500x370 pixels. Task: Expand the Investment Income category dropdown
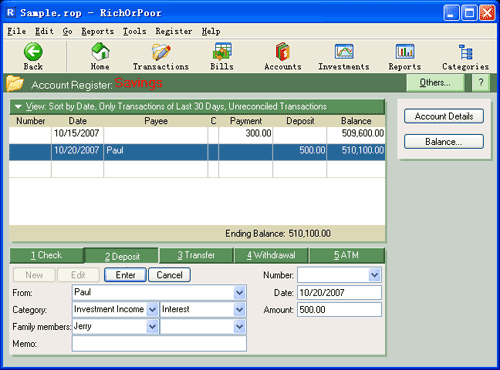(x=152, y=310)
